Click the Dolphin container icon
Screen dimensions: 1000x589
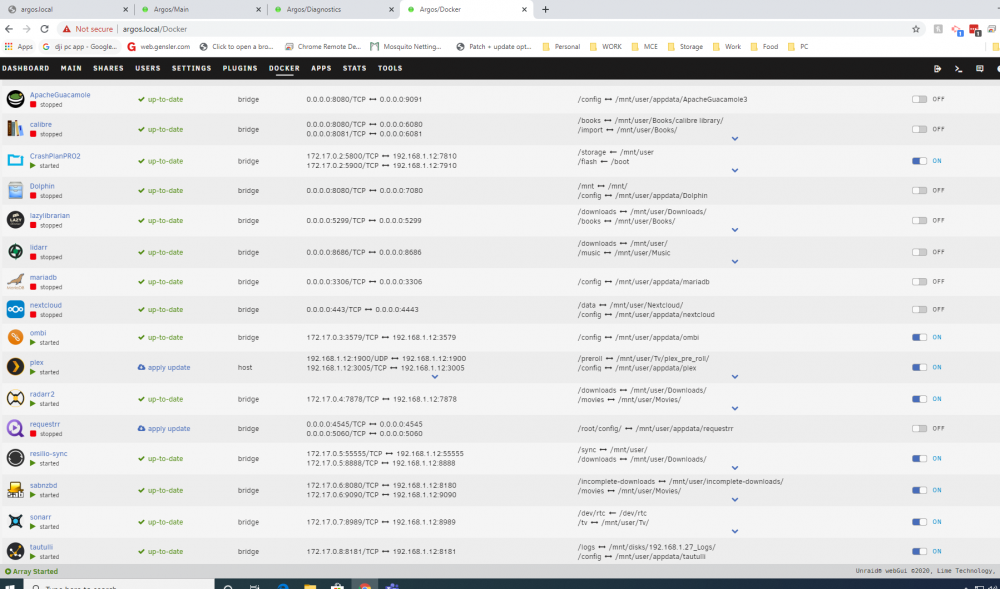point(15,190)
